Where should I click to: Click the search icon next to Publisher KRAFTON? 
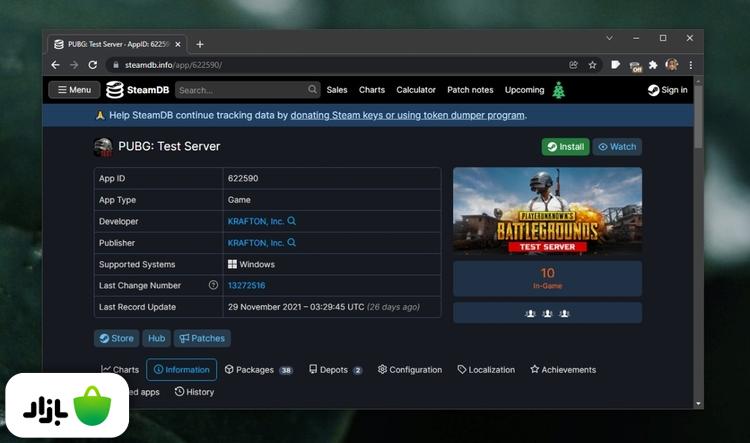click(292, 243)
